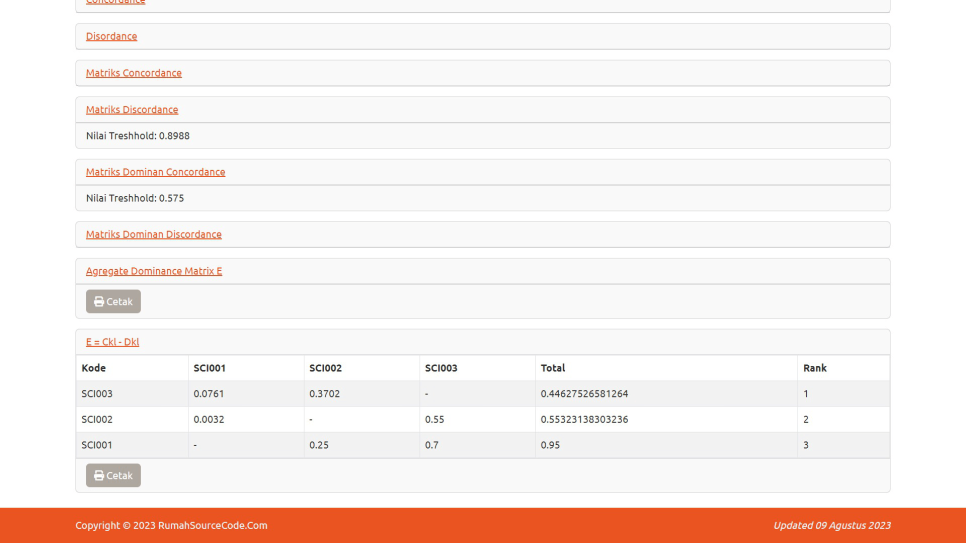Click total 0.55323138303236

[x=585, y=420]
